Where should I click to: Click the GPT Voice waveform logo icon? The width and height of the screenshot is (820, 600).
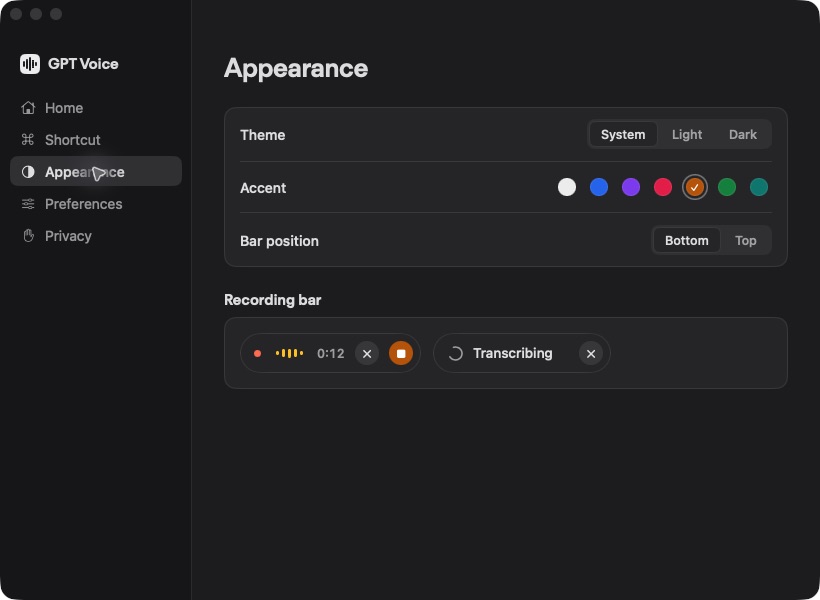30,64
